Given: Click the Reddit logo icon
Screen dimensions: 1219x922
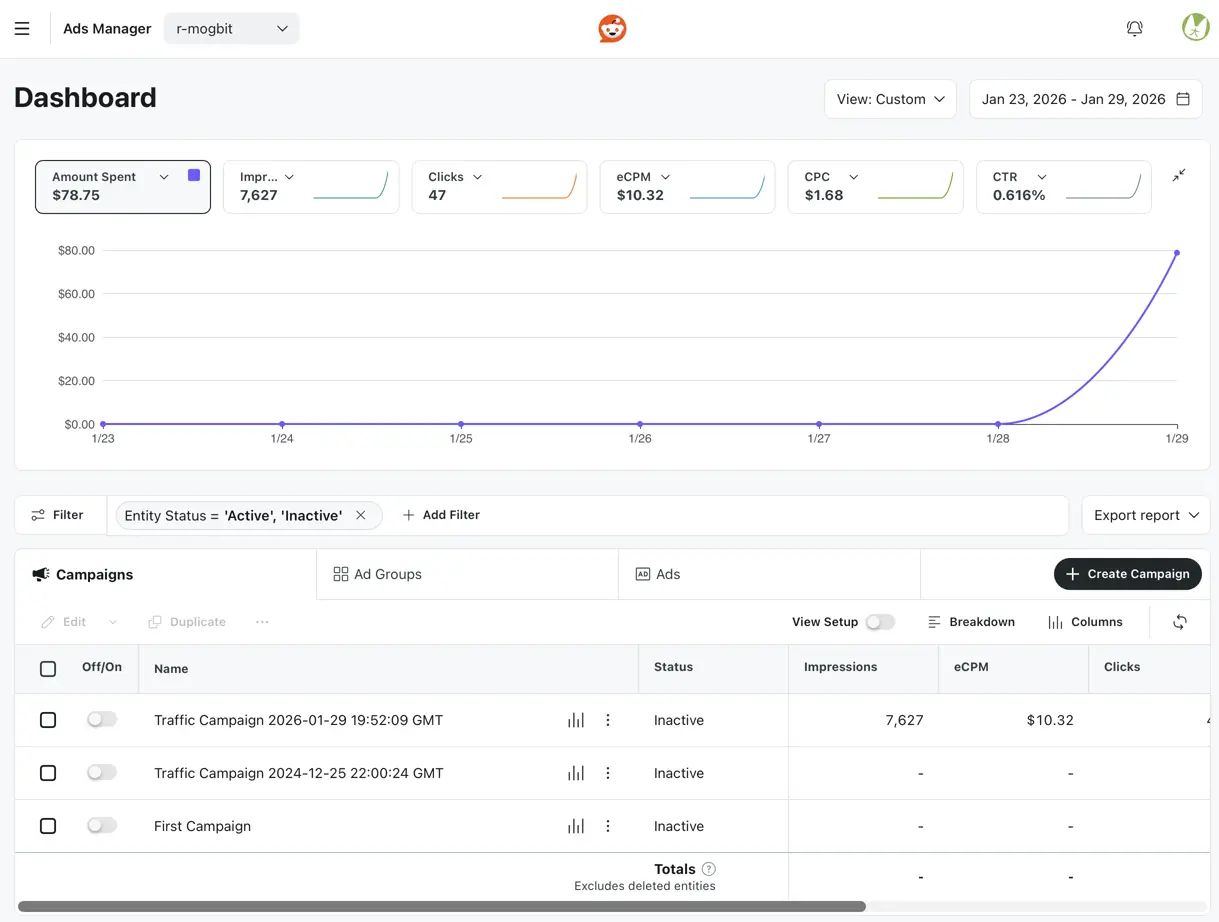Looking at the screenshot, I should coord(612,29).
